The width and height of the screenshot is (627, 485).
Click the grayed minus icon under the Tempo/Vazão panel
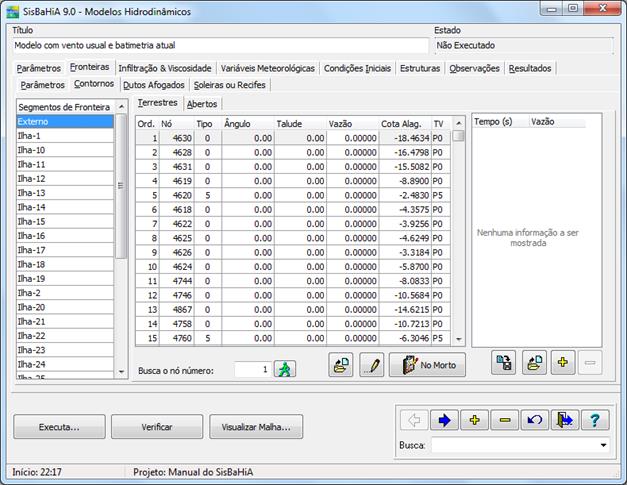[x=590, y=363]
